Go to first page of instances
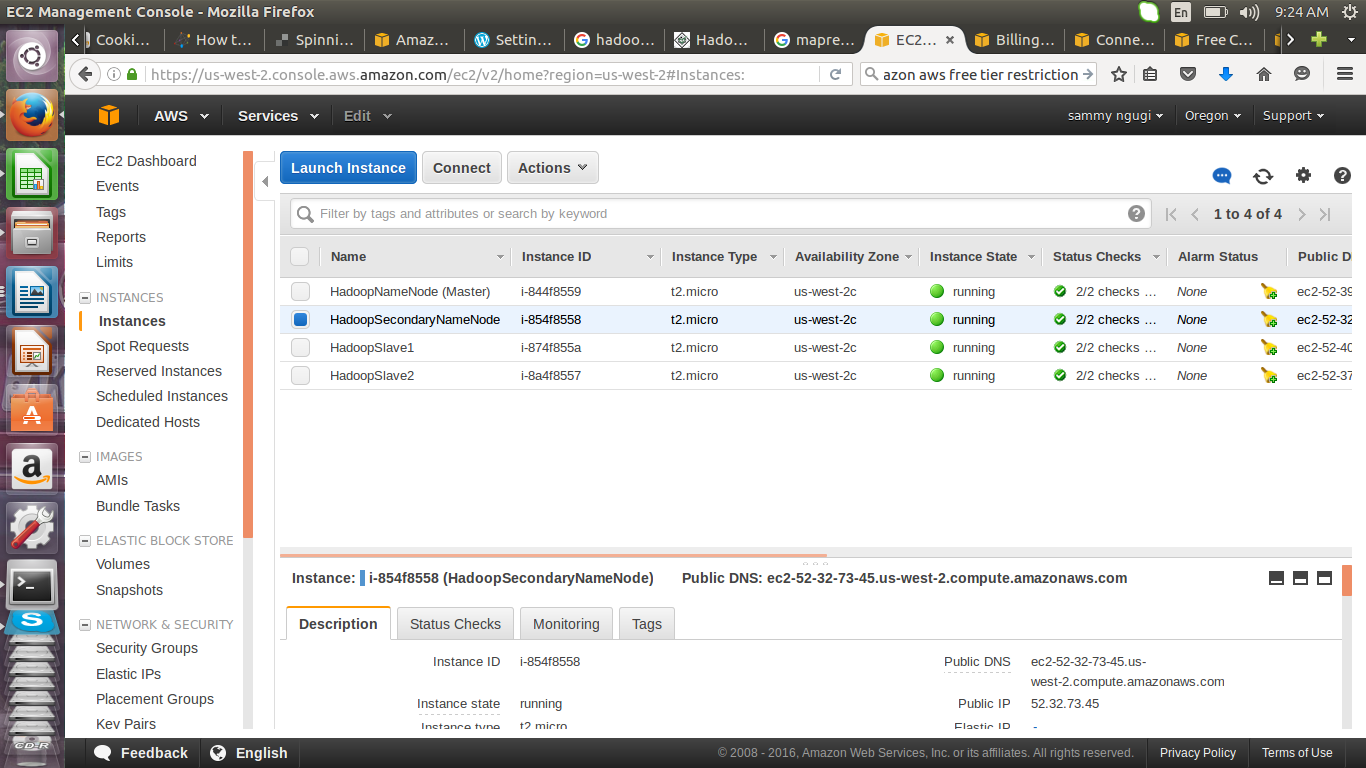Screen dimensions: 1366x768 pos(1171,214)
